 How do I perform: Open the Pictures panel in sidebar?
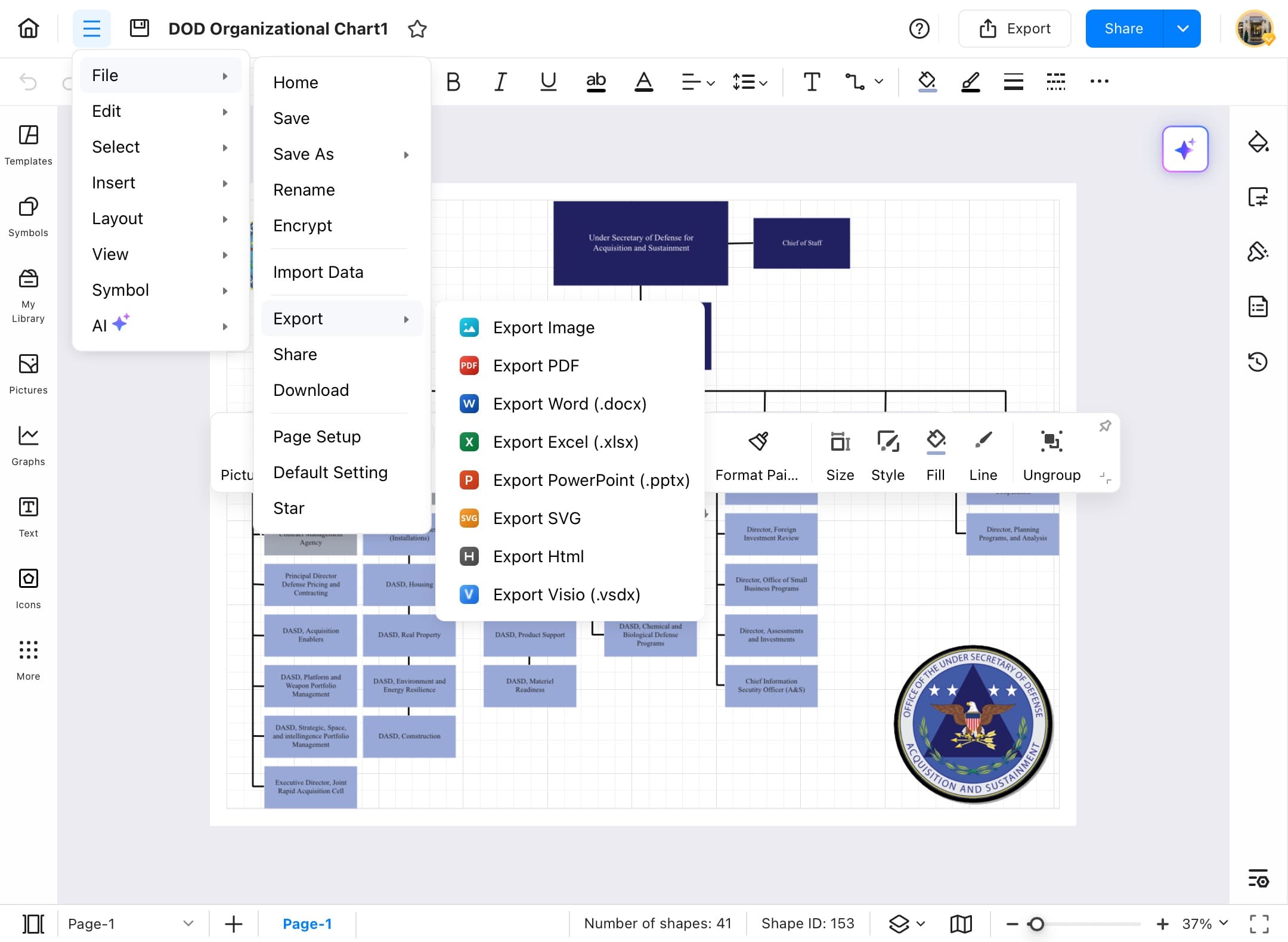(x=28, y=373)
